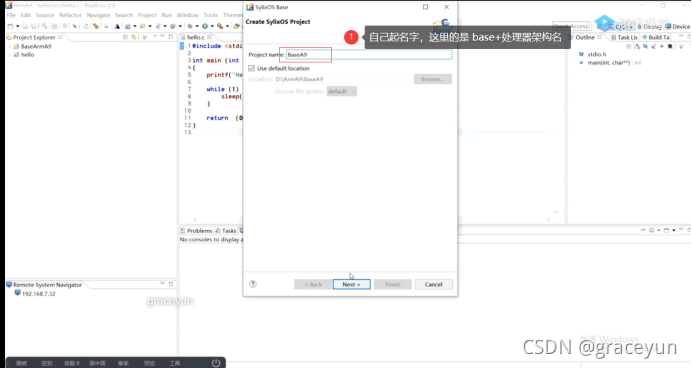Switch to the Outline tab

585,37
